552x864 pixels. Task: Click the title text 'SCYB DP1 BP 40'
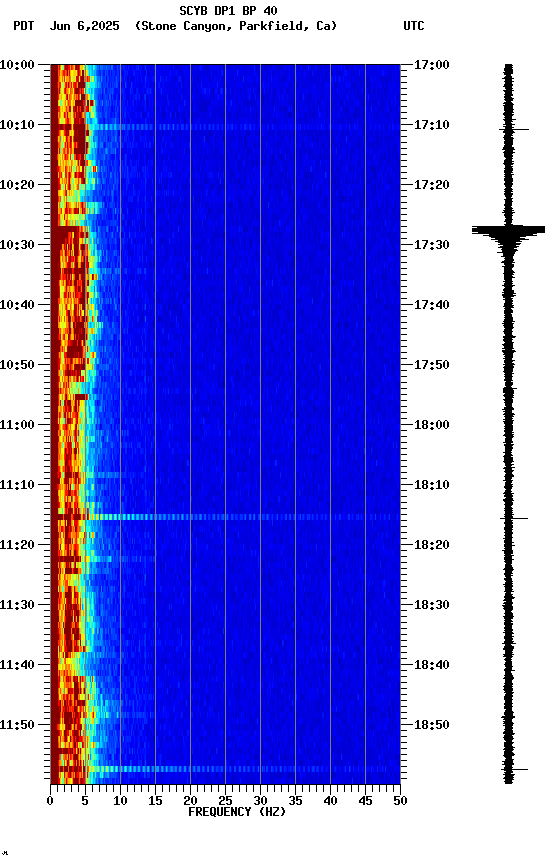pos(228,10)
